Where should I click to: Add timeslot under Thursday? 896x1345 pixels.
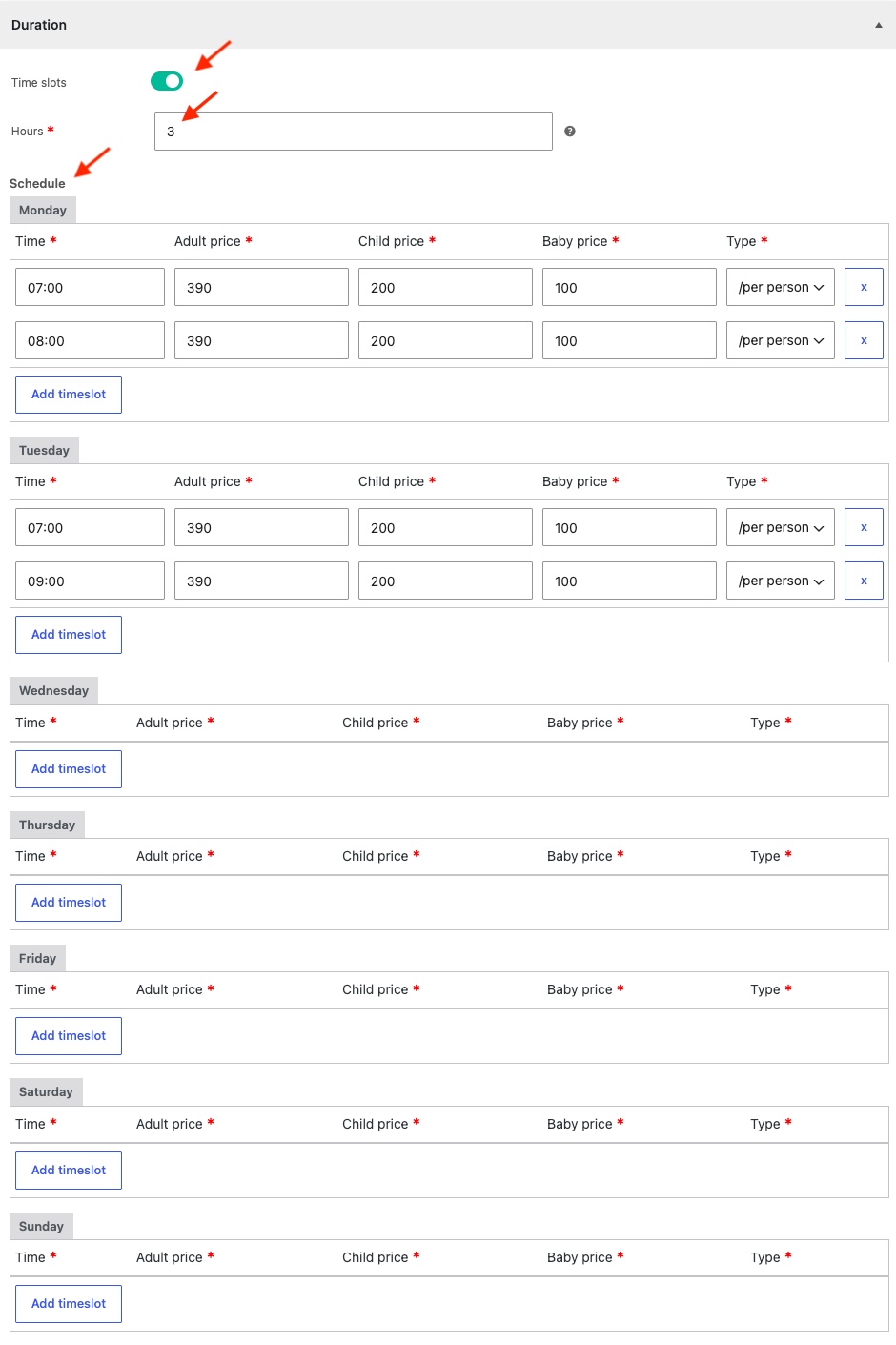coord(69,903)
